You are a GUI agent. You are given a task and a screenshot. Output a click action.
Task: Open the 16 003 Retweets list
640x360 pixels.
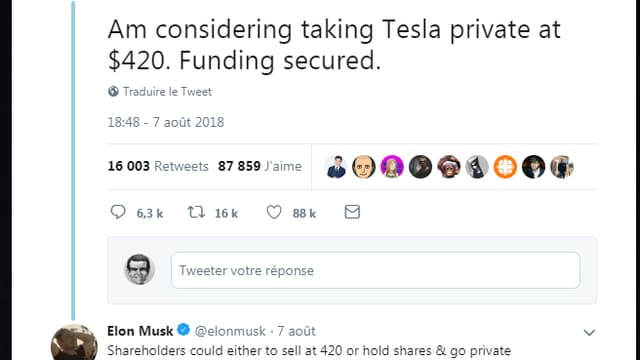click(x=158, y=166)
